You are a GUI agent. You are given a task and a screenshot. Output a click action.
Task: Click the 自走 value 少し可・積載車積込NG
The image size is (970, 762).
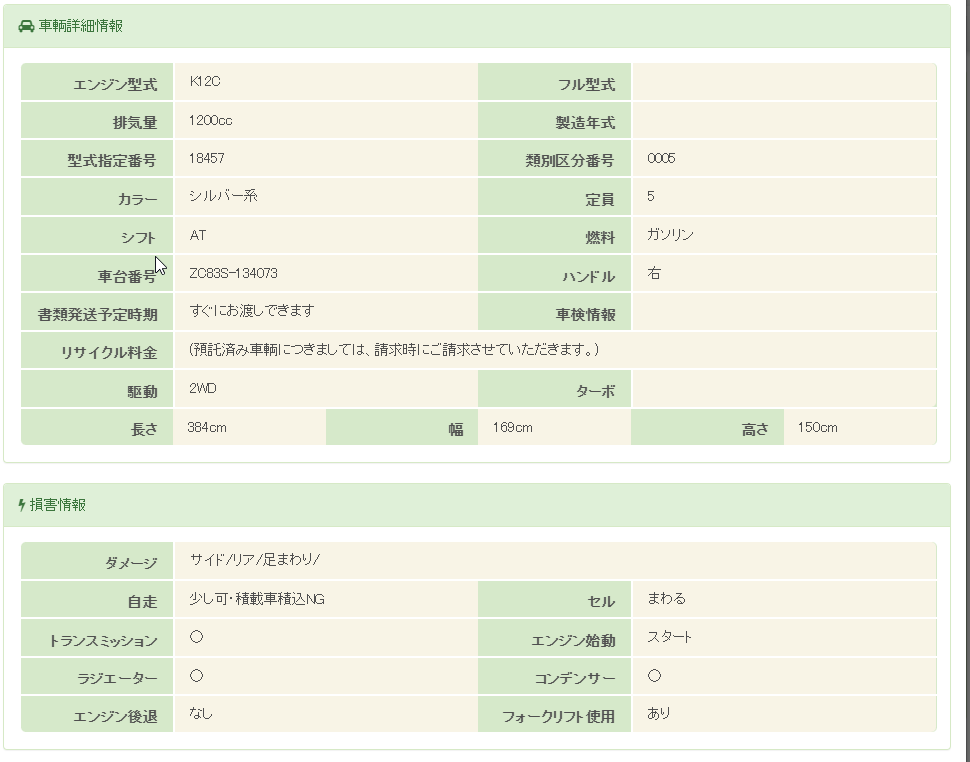256,599
